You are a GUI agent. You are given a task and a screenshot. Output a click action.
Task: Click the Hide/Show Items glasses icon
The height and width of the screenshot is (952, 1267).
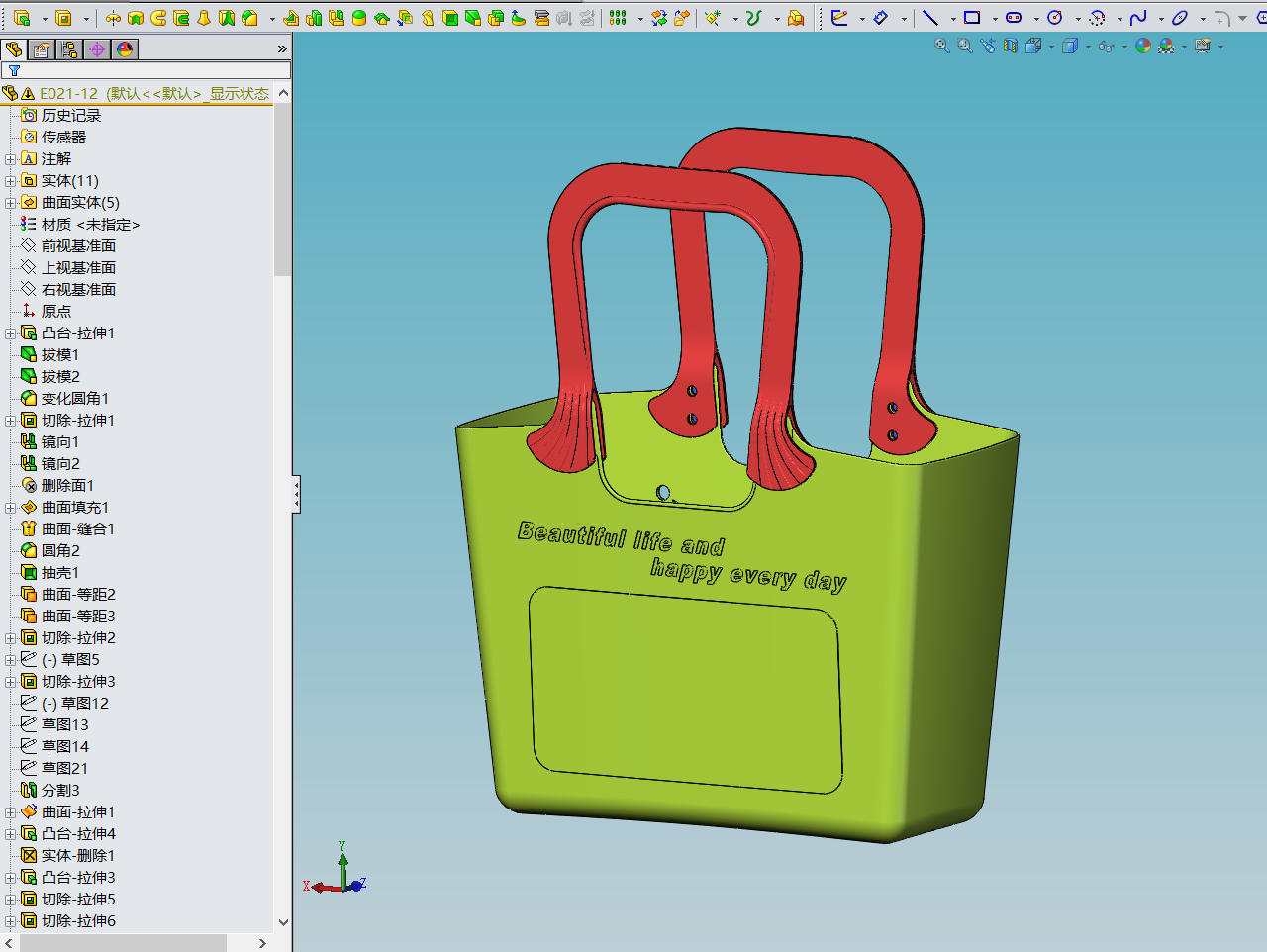(1106, 47)
